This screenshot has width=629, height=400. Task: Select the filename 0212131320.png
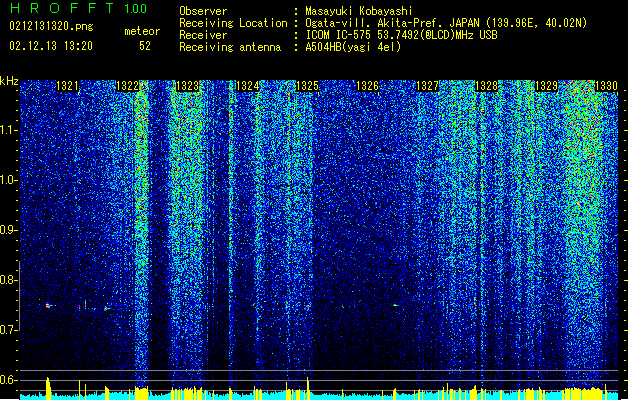coord(51,26)
